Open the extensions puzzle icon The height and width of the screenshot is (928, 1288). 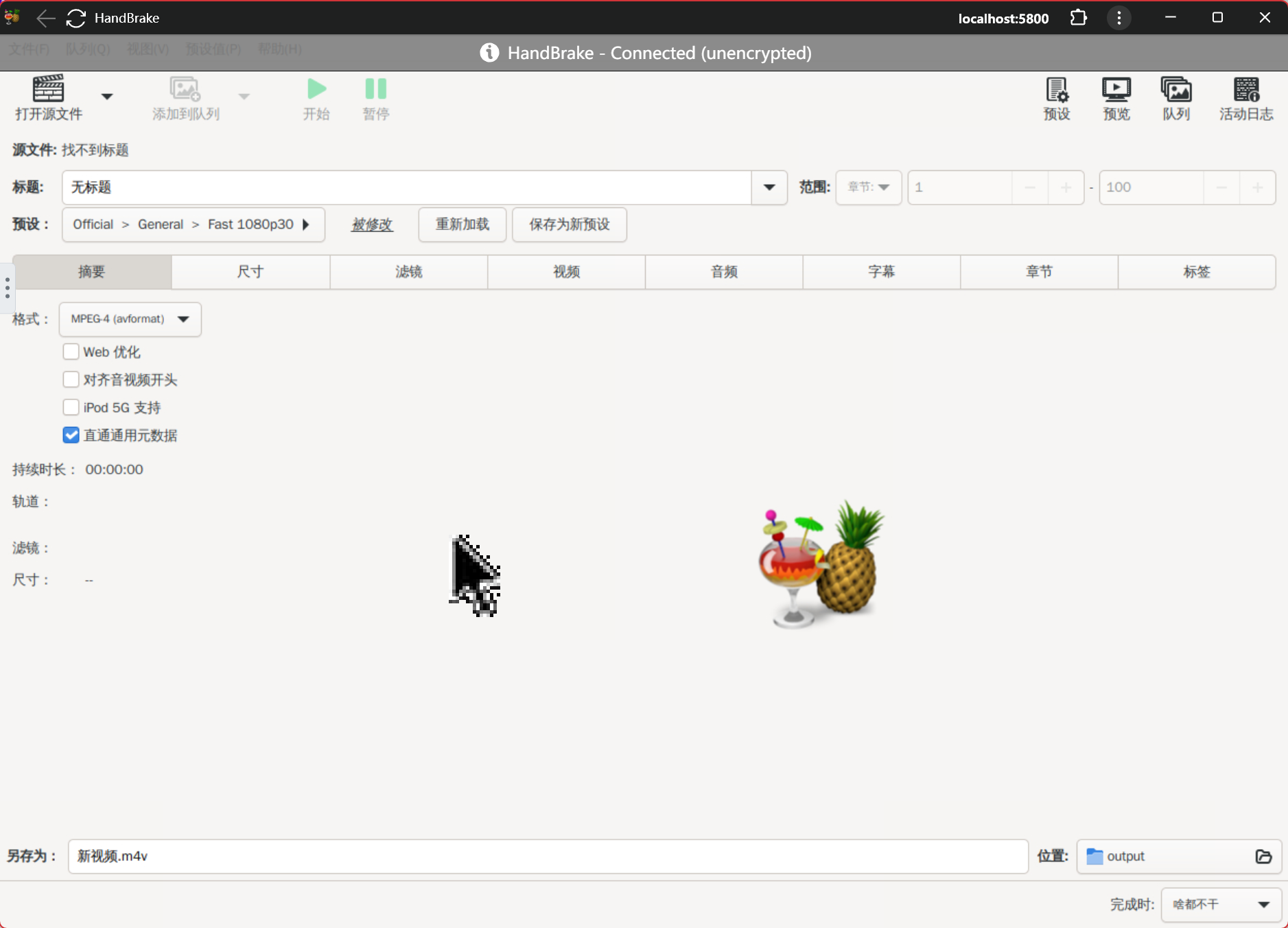coord(1079,18)
